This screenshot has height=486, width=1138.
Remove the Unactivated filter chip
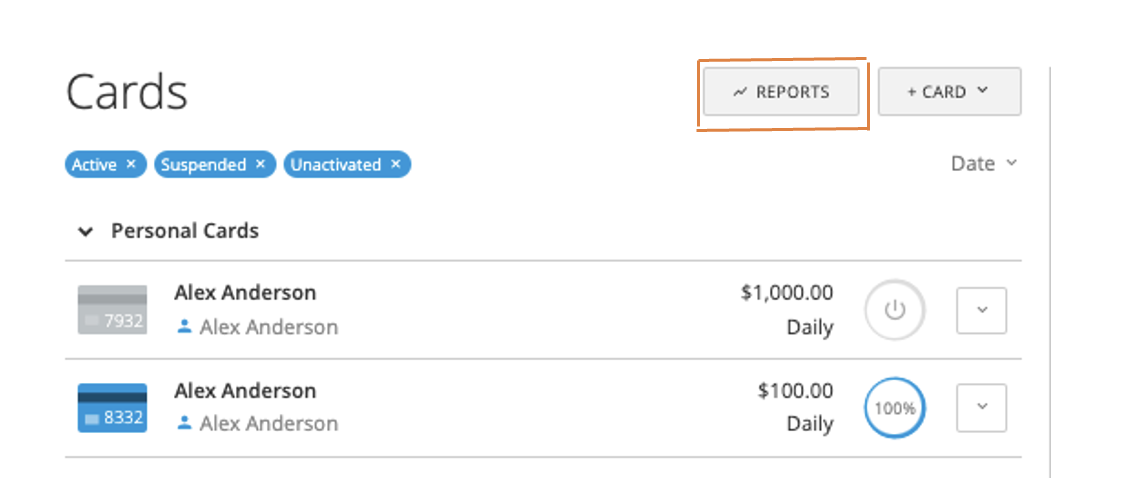pyautogui.click(x=396, y=164)
